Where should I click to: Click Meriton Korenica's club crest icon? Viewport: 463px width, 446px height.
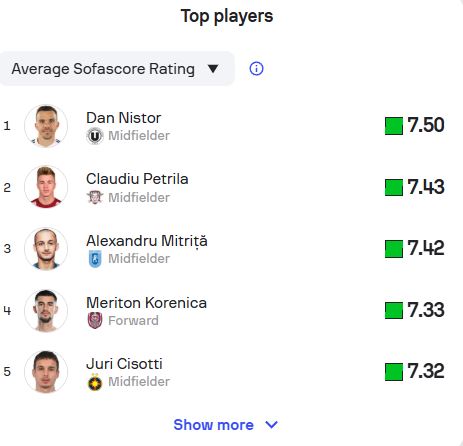click(x=95, y=321)
